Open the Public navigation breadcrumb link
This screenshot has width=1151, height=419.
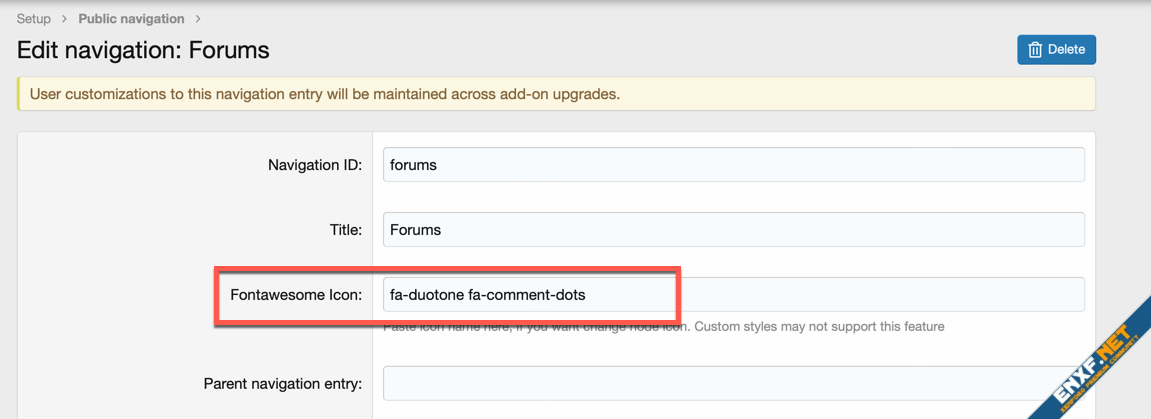131,19
